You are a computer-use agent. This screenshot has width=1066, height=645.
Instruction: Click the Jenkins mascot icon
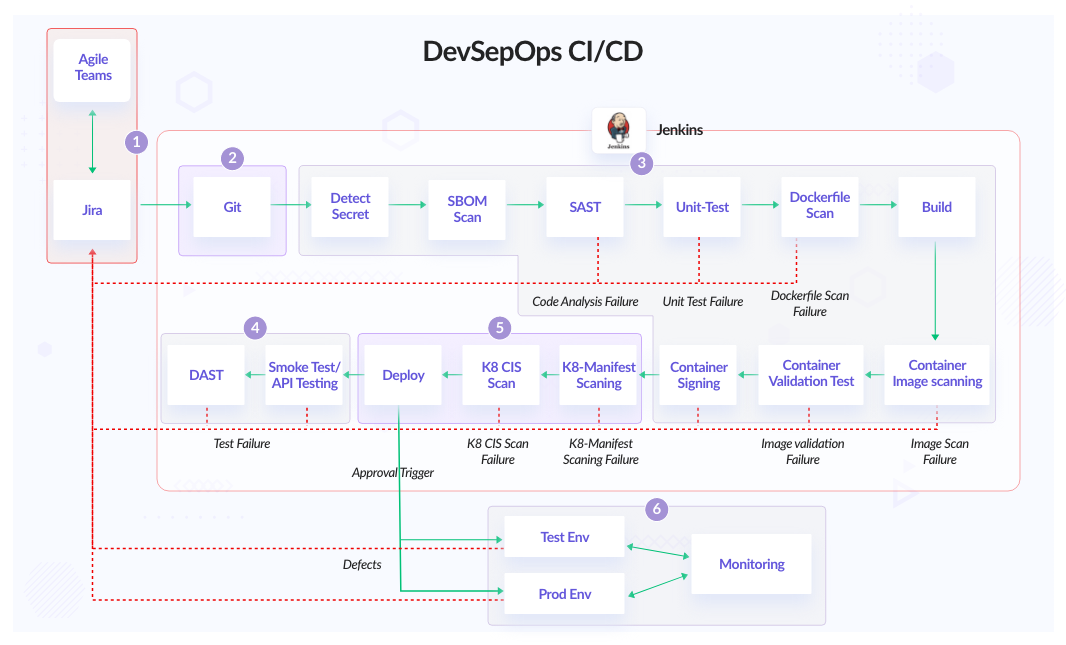click(x=618, y=129)
